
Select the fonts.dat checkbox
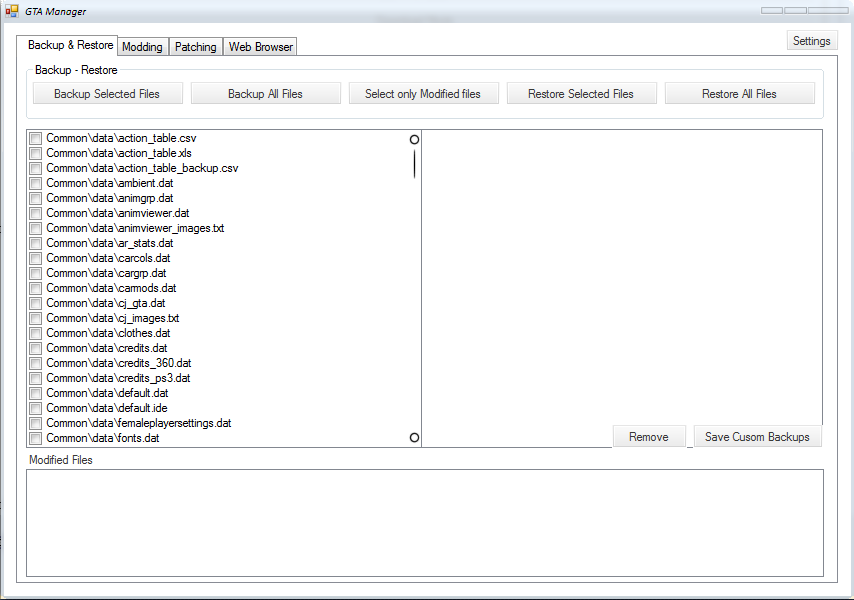[x=35, y=438]
